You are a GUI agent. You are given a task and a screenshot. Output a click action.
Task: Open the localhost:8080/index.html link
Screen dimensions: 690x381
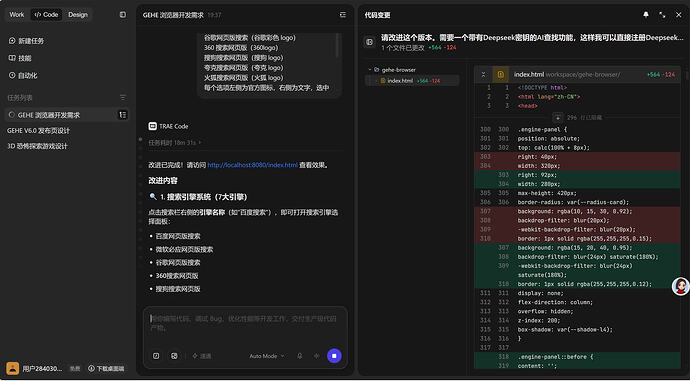coord(253,165)
